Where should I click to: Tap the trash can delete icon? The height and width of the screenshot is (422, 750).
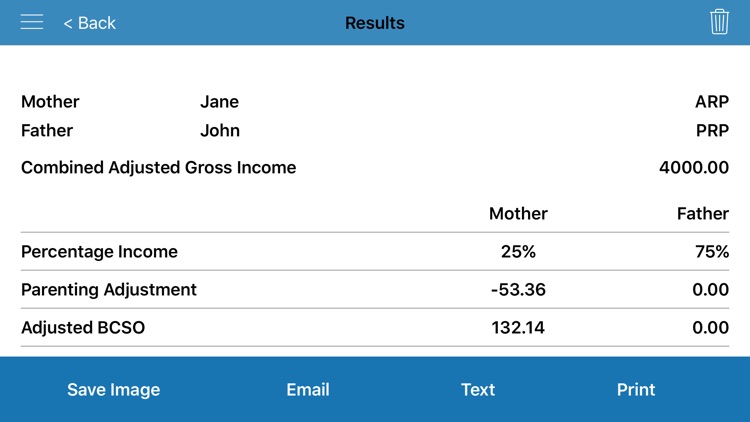tap(719, 22)
